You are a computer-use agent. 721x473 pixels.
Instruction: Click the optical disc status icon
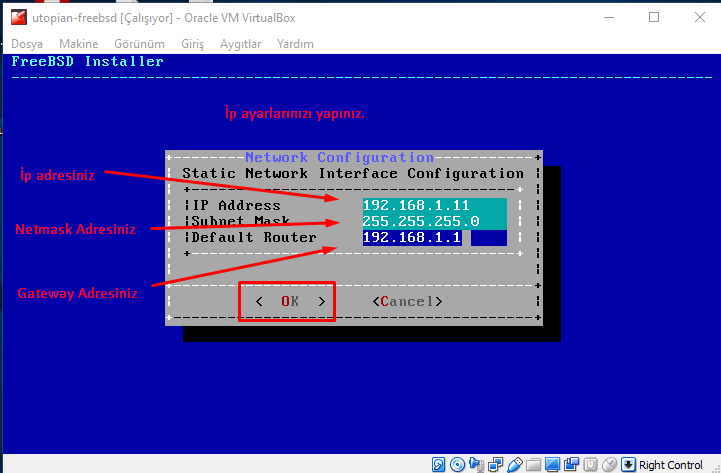458,465
